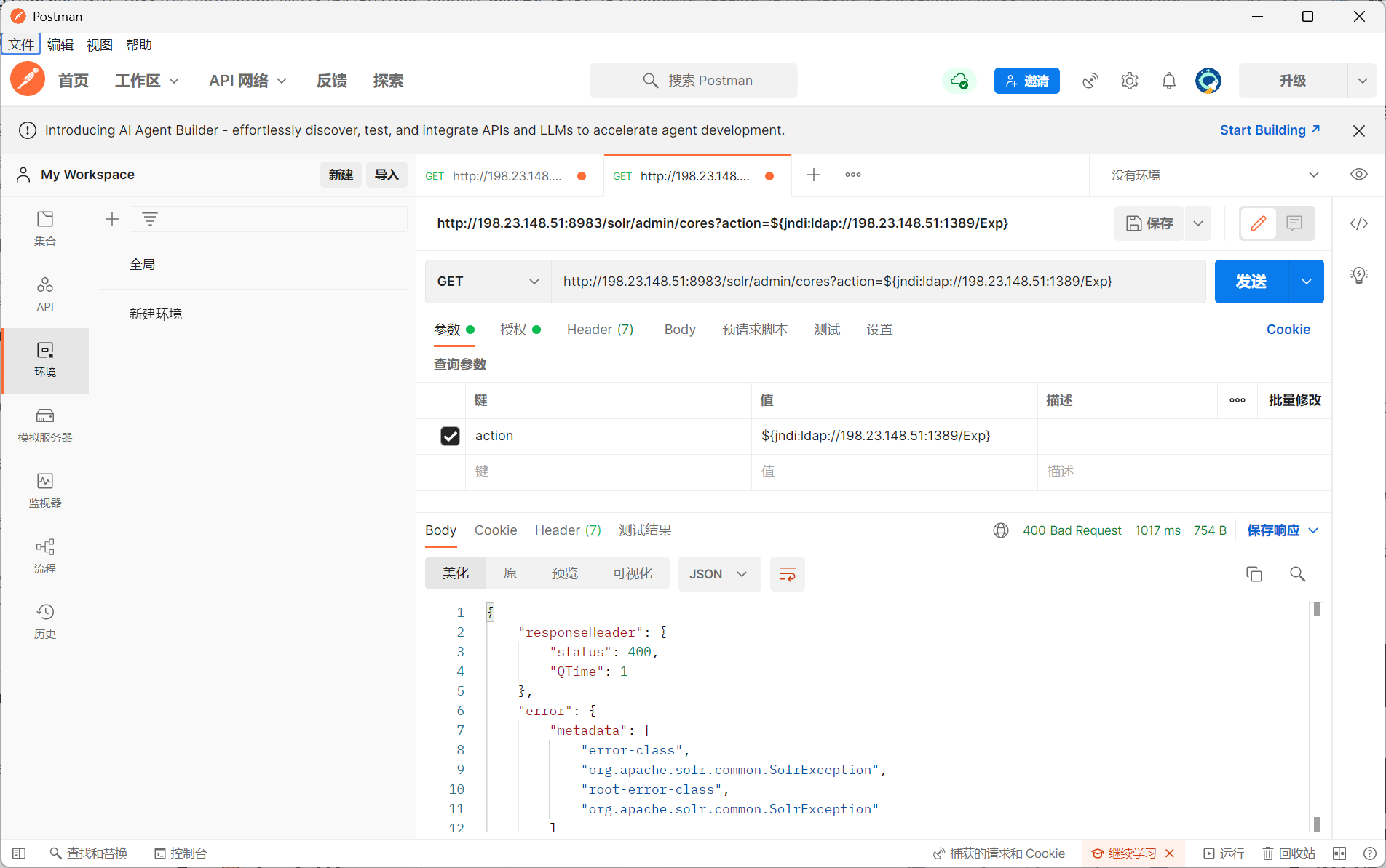Open settings gear icon
This screenshot has height=868, width=1386.
coord(1130,81)
